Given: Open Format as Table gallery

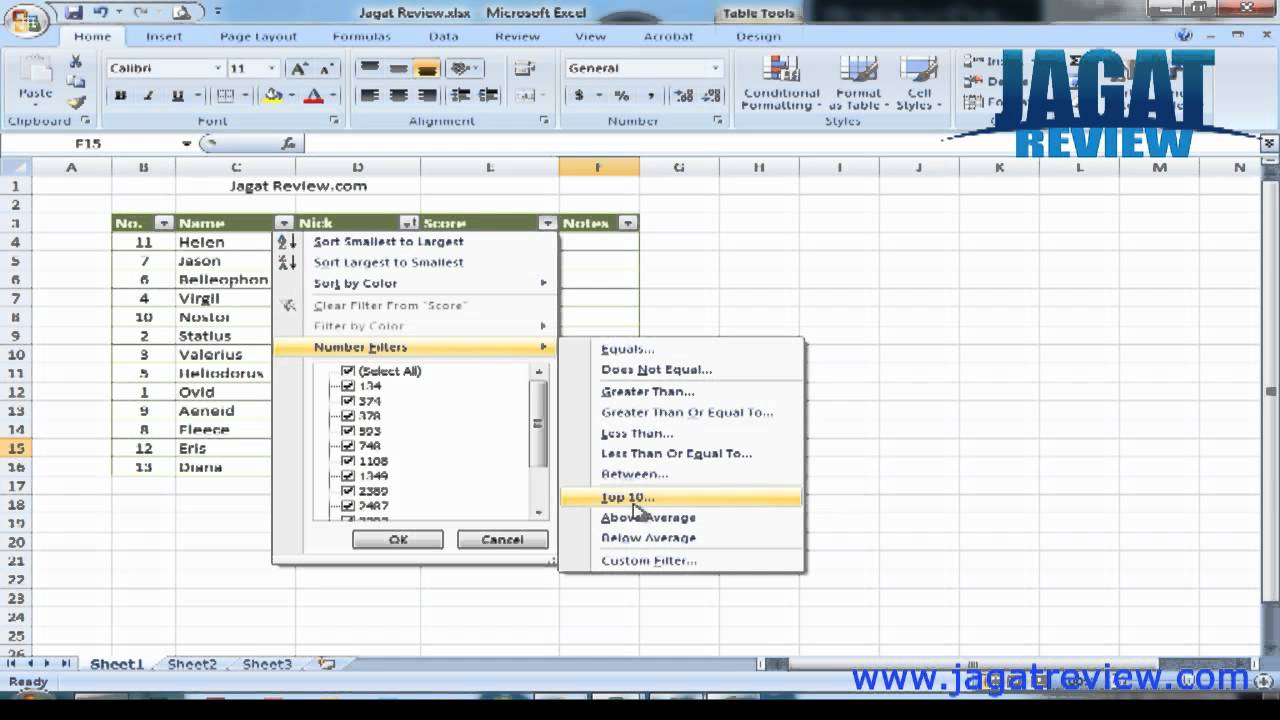Looking at the screenshot, I should point(858,82).
